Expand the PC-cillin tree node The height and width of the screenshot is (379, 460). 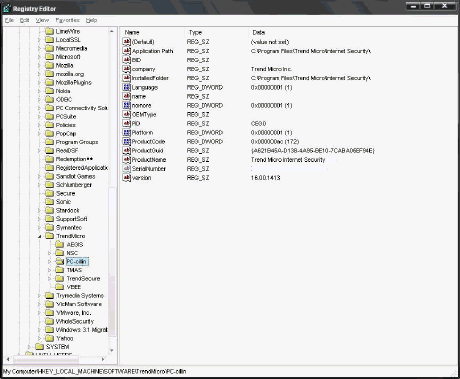(49, 262)
